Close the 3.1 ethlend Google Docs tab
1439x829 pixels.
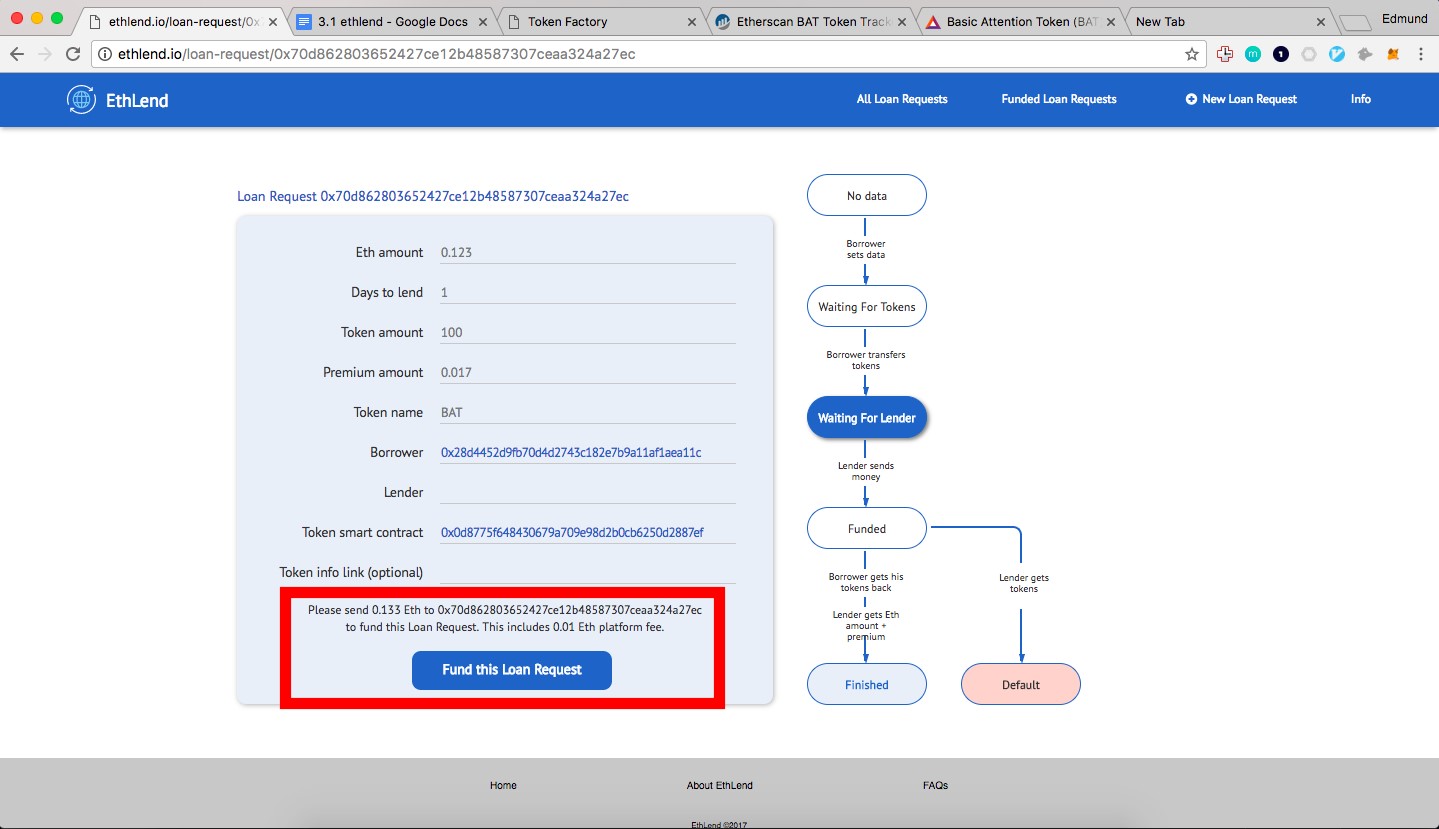pos(482,21)
